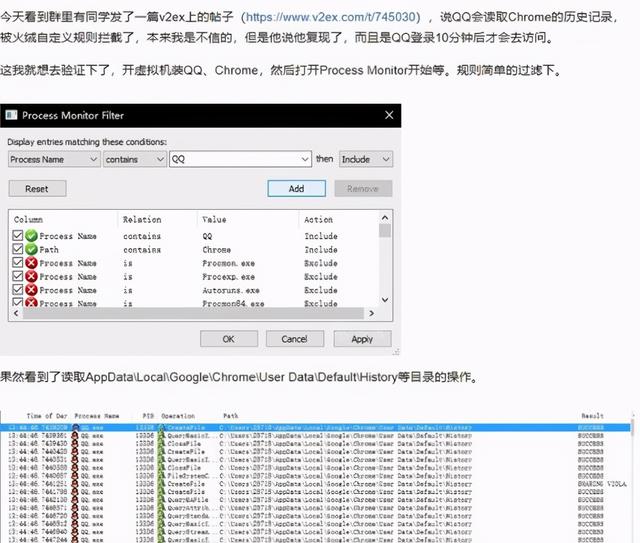Select the Procmon.exe value cell
The height and width of the screenshot is (543, 640).
[229, 263]
